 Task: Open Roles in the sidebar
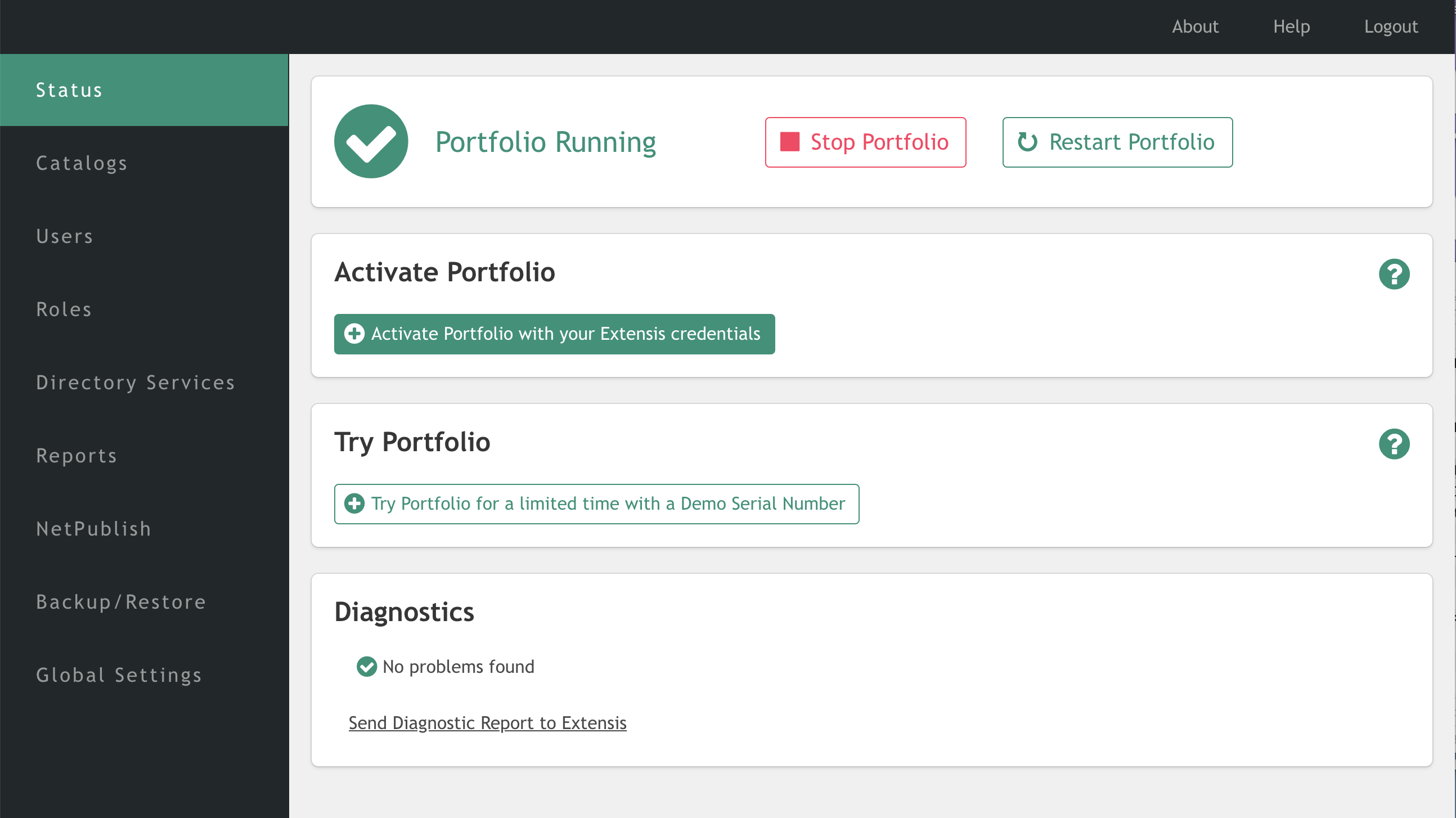click(x=144, y=309)
